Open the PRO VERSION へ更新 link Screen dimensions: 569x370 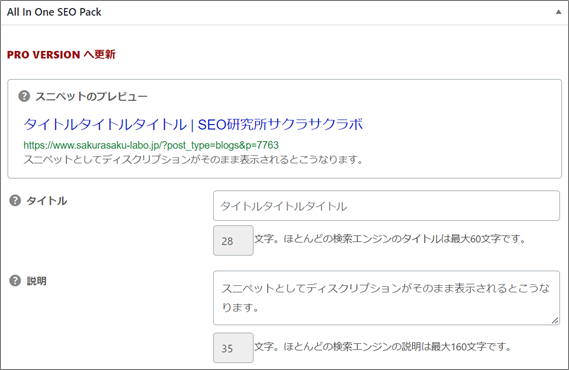tap(61, 54)
